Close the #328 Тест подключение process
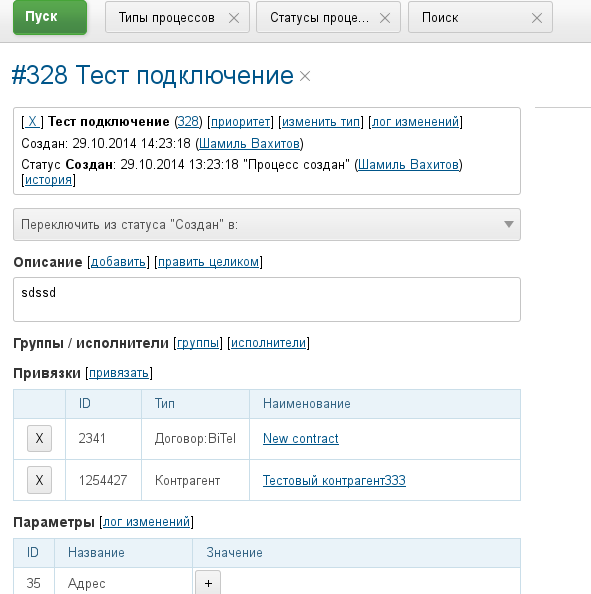591x594 pixels. tap(305, 76)
